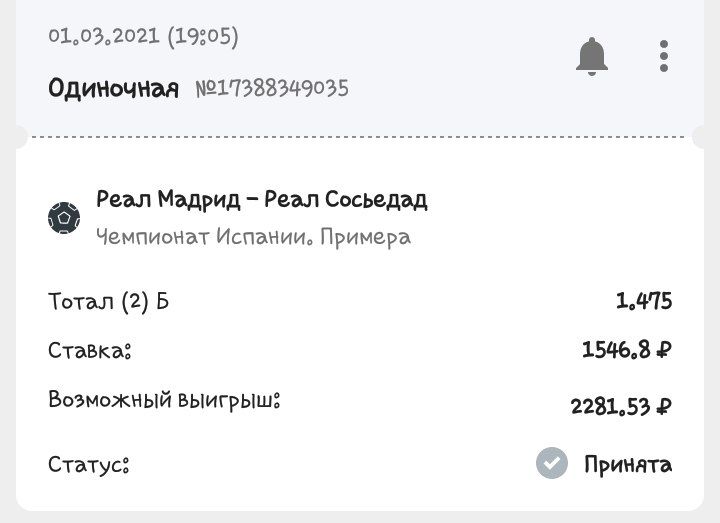Click the Статус: label
The height and width of the screenshot is (523, 720).
(89, 465)
